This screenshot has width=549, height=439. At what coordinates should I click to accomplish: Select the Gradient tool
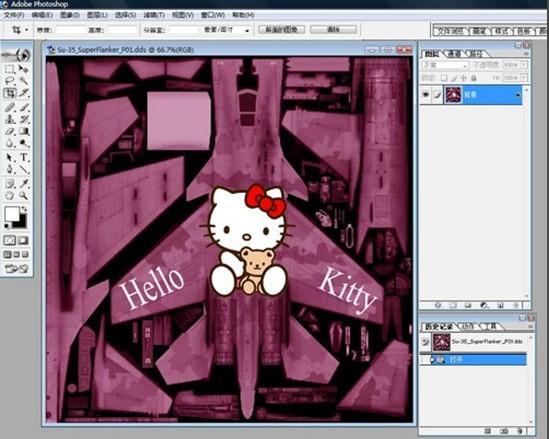pos(23,132)
